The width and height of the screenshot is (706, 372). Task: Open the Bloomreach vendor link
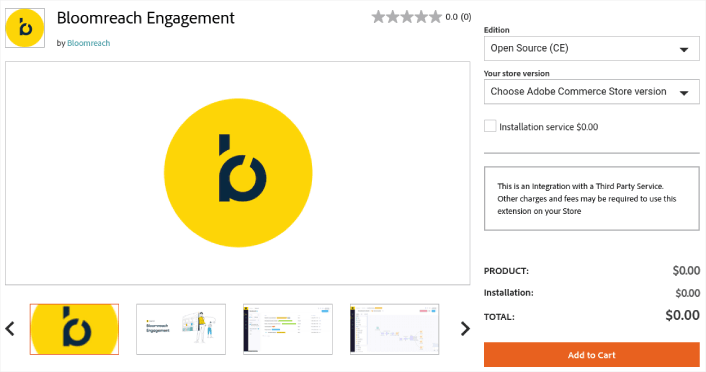(89, 43)
